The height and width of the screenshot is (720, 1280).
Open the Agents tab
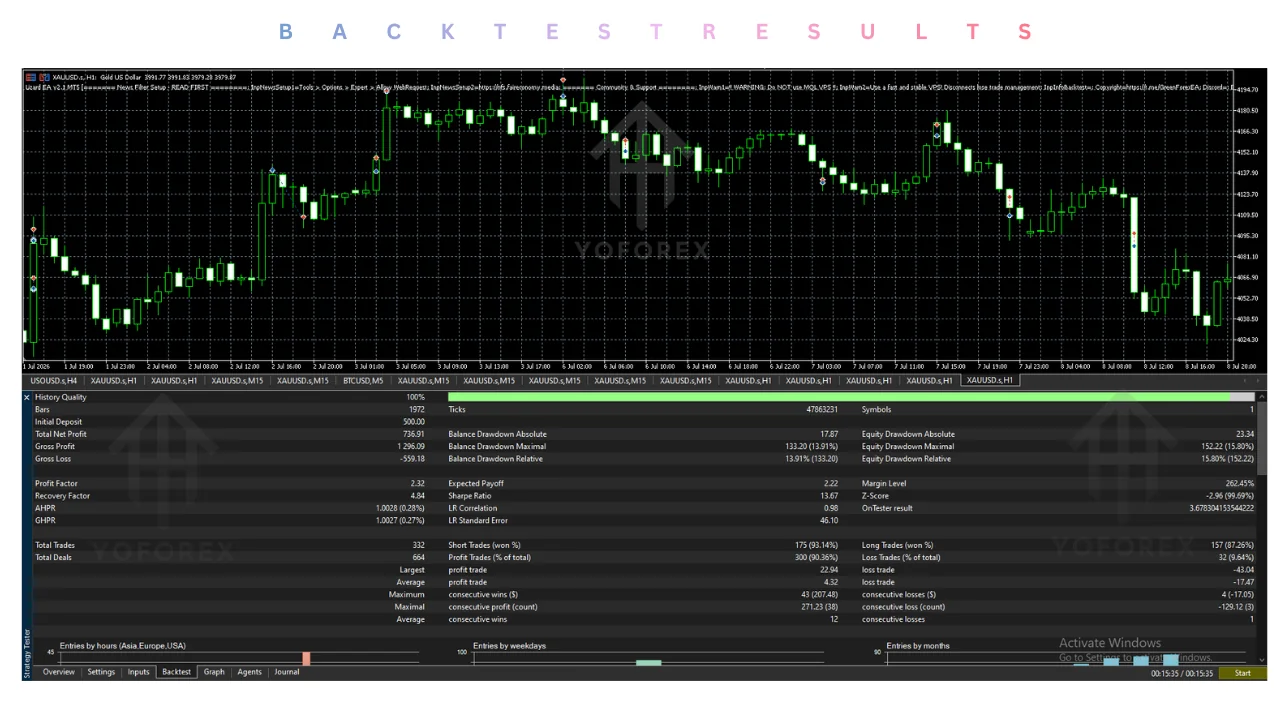250,672
